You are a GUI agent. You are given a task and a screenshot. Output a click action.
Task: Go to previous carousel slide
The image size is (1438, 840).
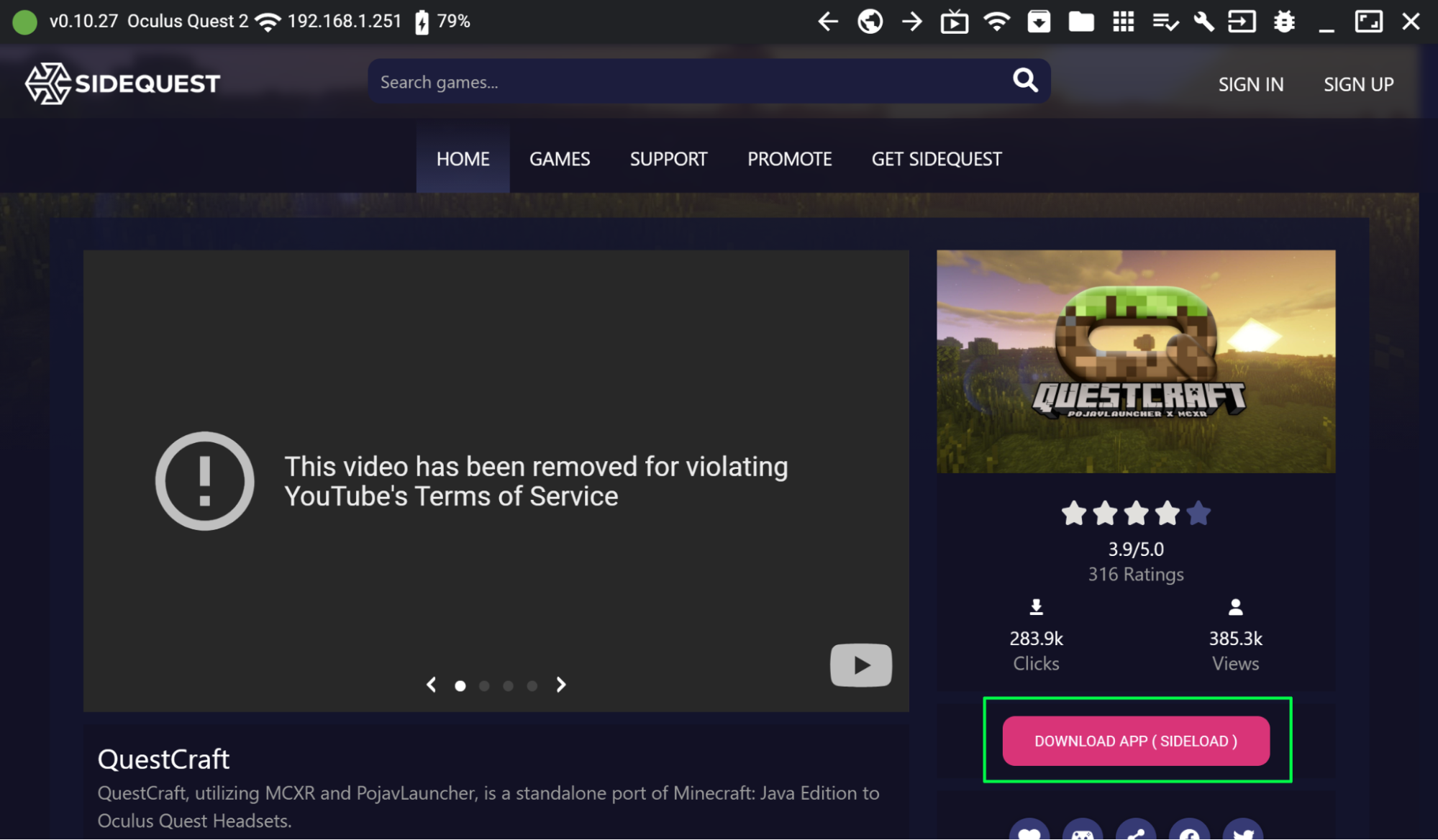432,685
